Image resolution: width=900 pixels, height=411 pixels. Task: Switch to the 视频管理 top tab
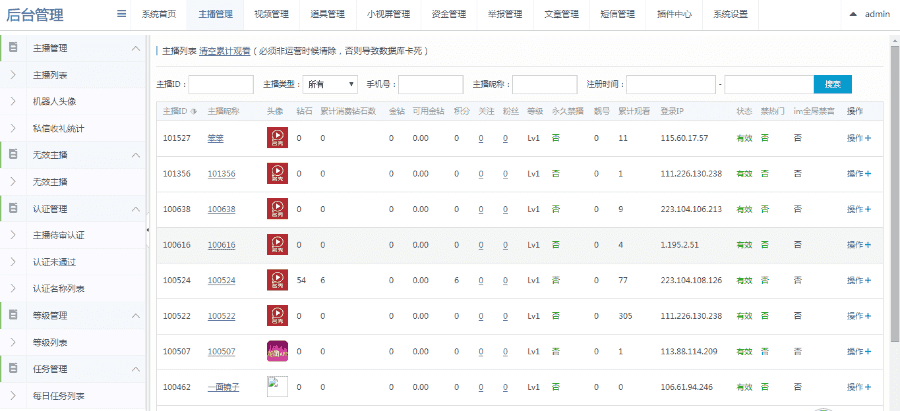pyautogui.click(x=271, y=14)
